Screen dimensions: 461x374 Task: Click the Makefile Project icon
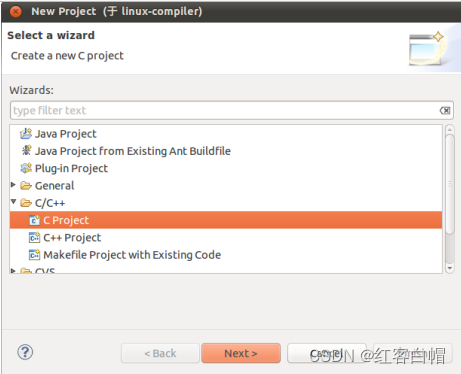(34, 255)
